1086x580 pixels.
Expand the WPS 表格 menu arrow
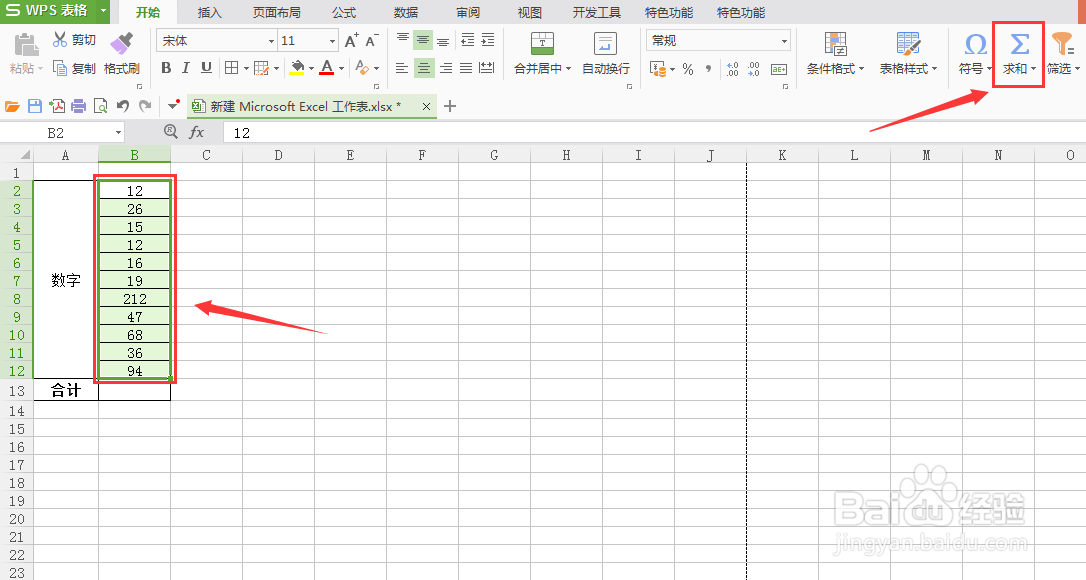coord(103,11)
